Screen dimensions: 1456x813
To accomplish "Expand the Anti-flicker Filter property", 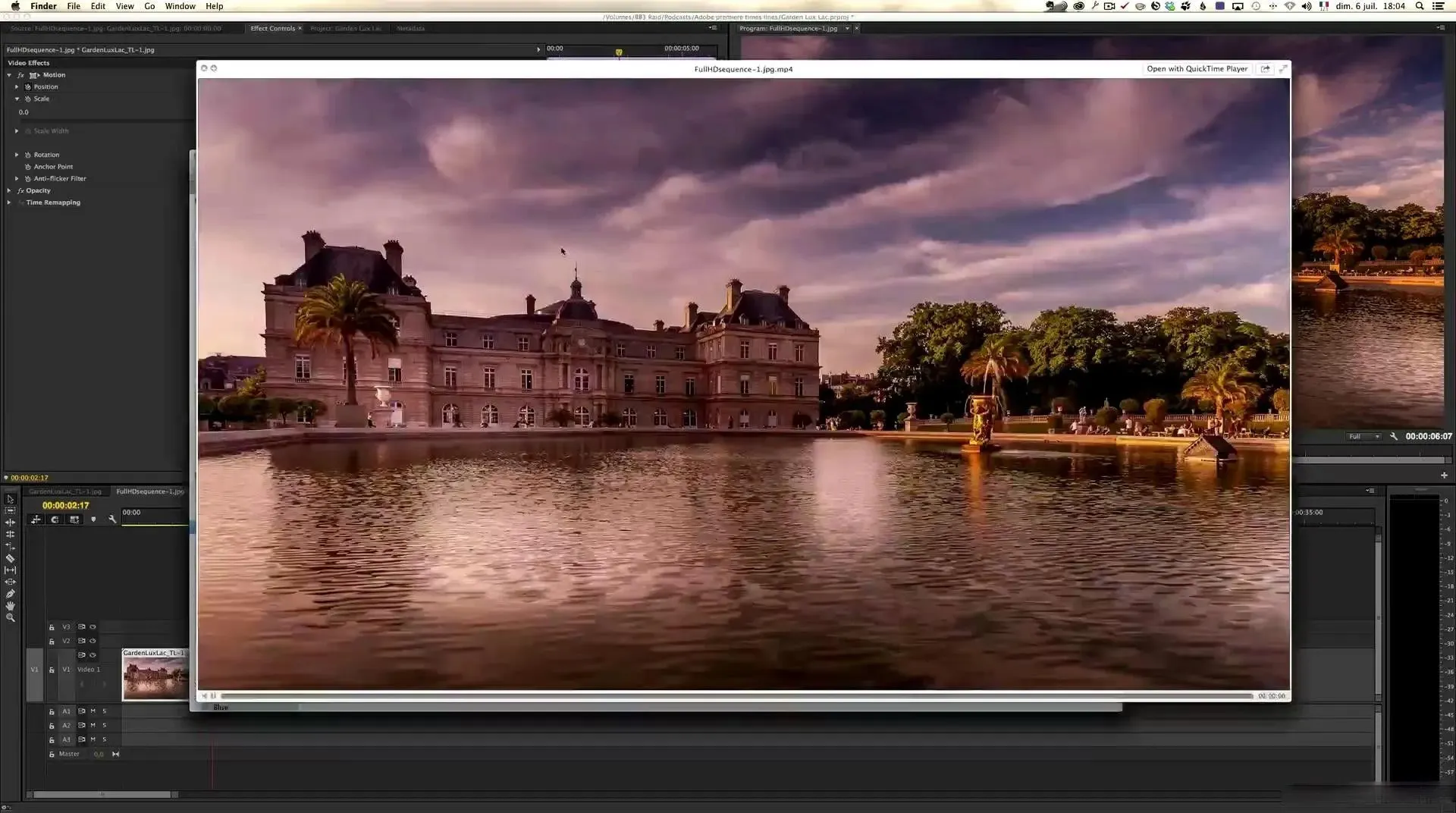I will point(17,179).
